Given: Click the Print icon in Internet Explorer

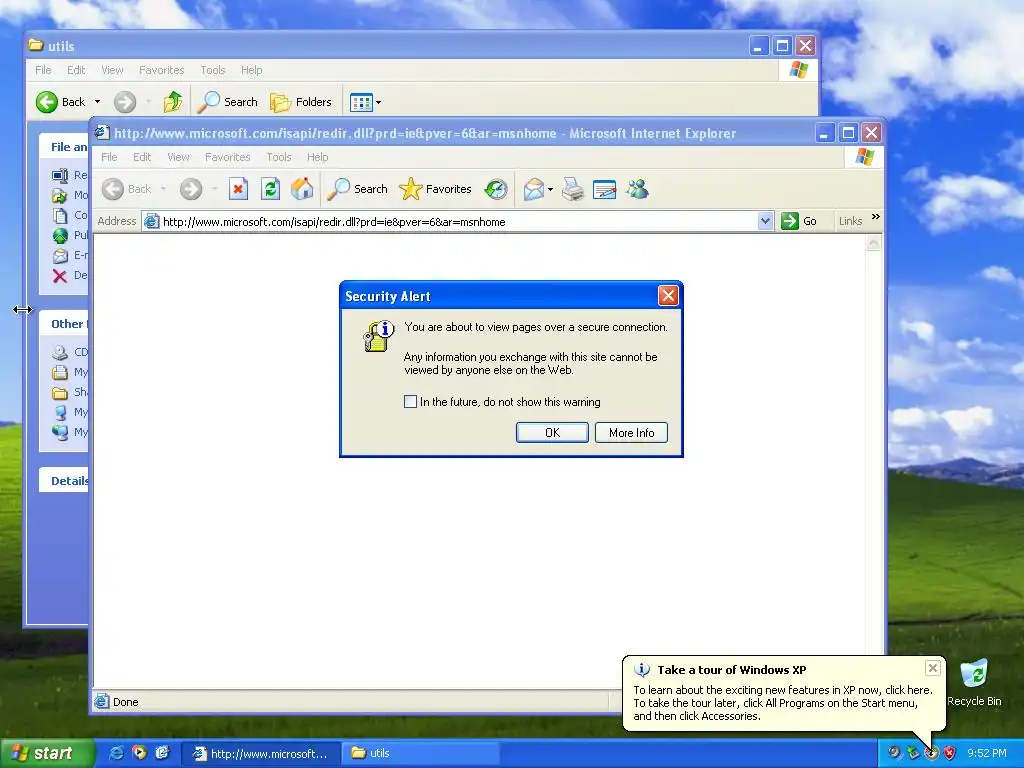Looking at the screenshot, I should (x=573, y=189).
